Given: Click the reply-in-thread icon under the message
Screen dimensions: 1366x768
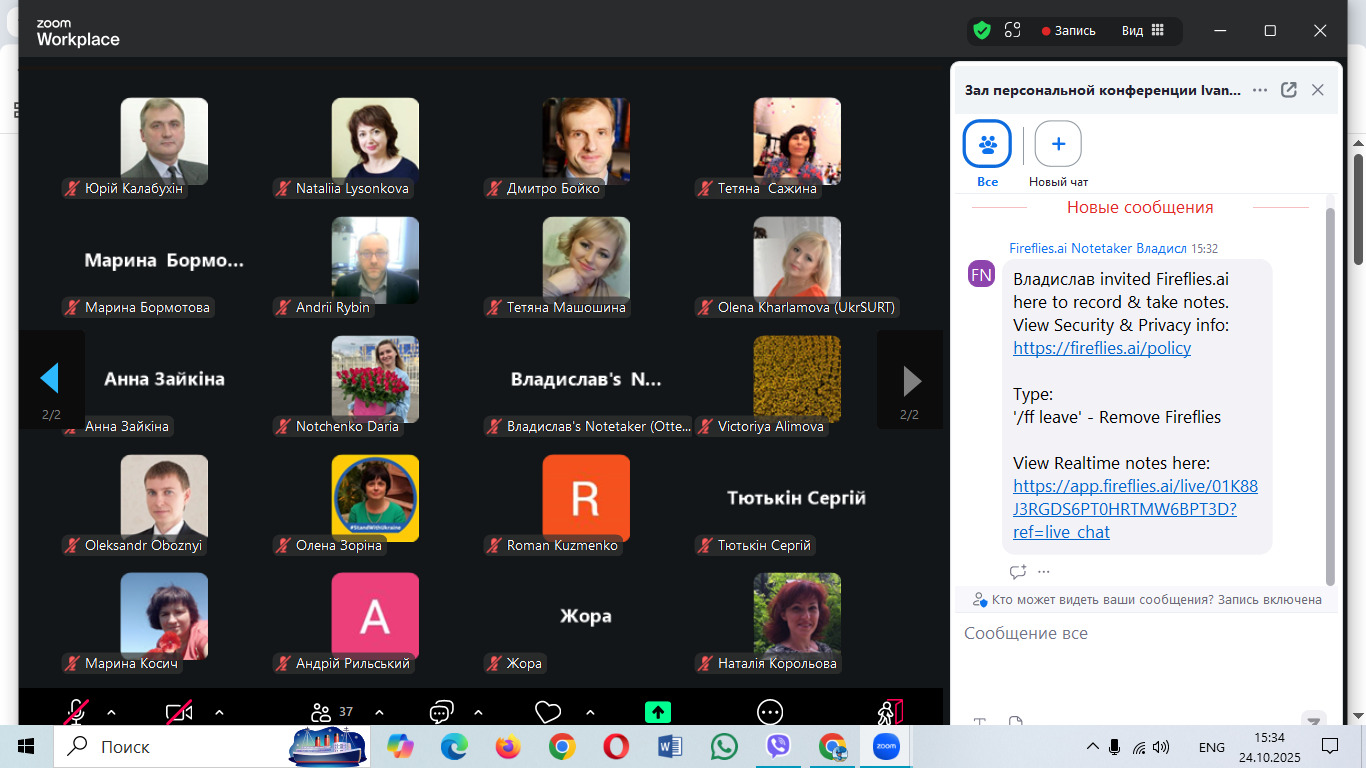Looking at the screenshot, I should 1017,572.
